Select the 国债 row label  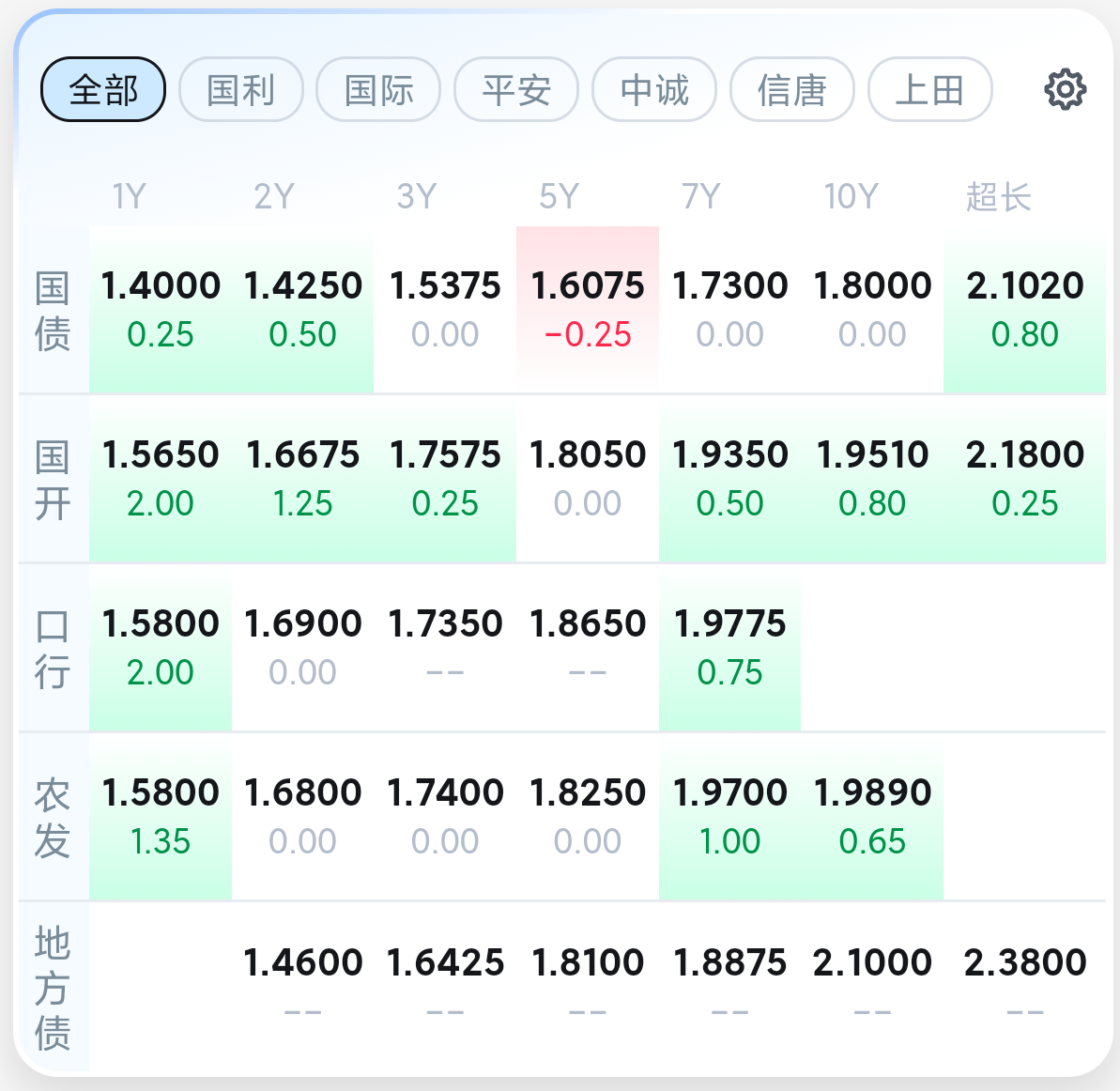click(53, 310)
